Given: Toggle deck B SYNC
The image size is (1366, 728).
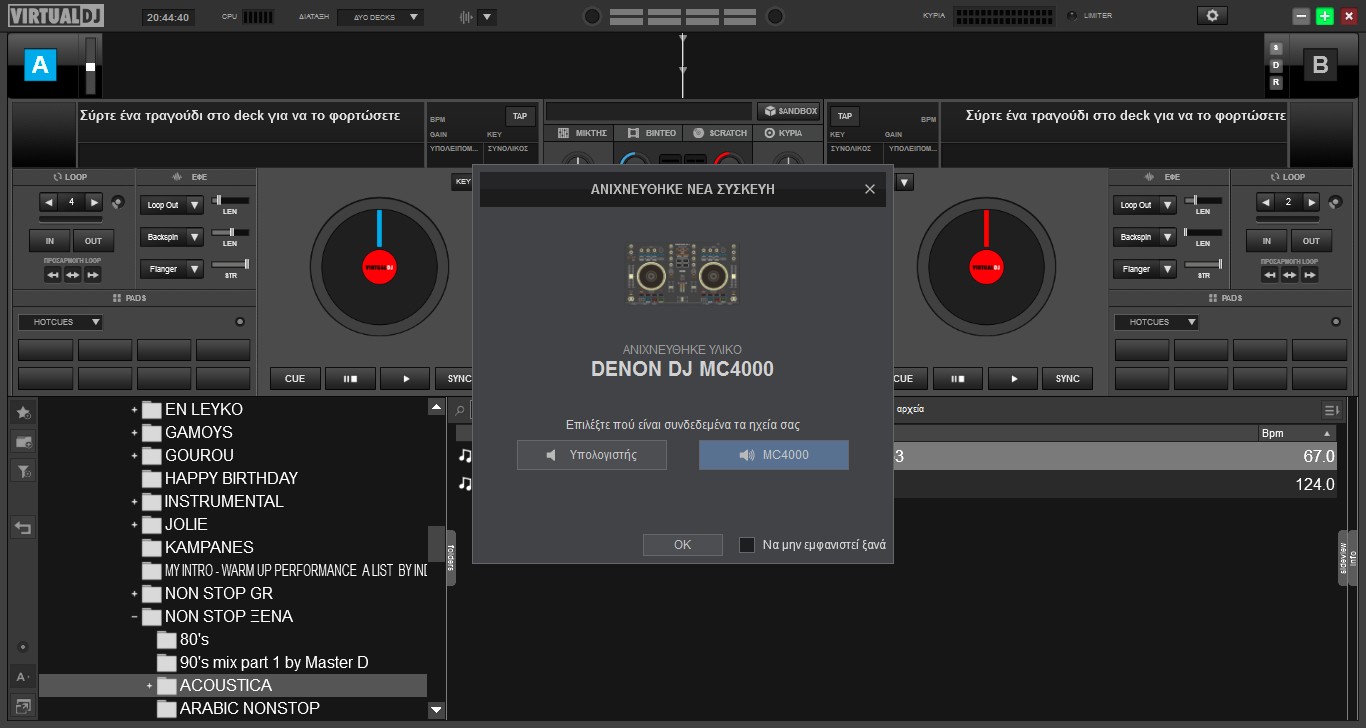Looking at the screenshot, I should click(1068, 379).
